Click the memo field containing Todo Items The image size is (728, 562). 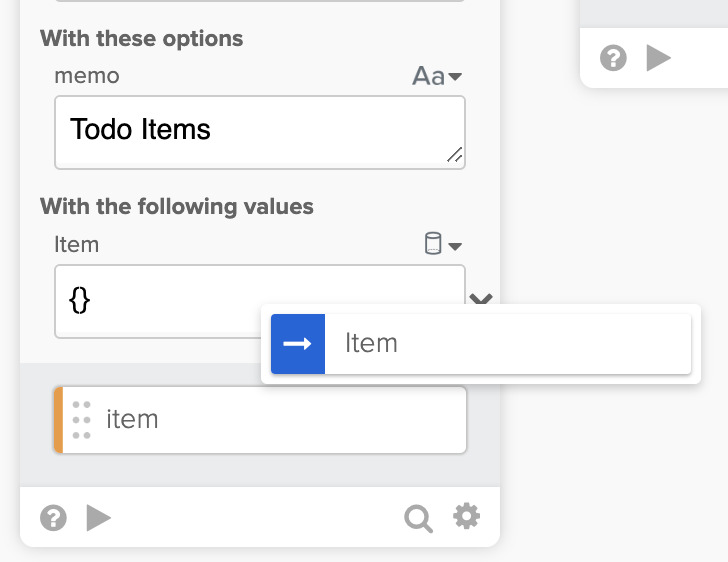(250, 131)
